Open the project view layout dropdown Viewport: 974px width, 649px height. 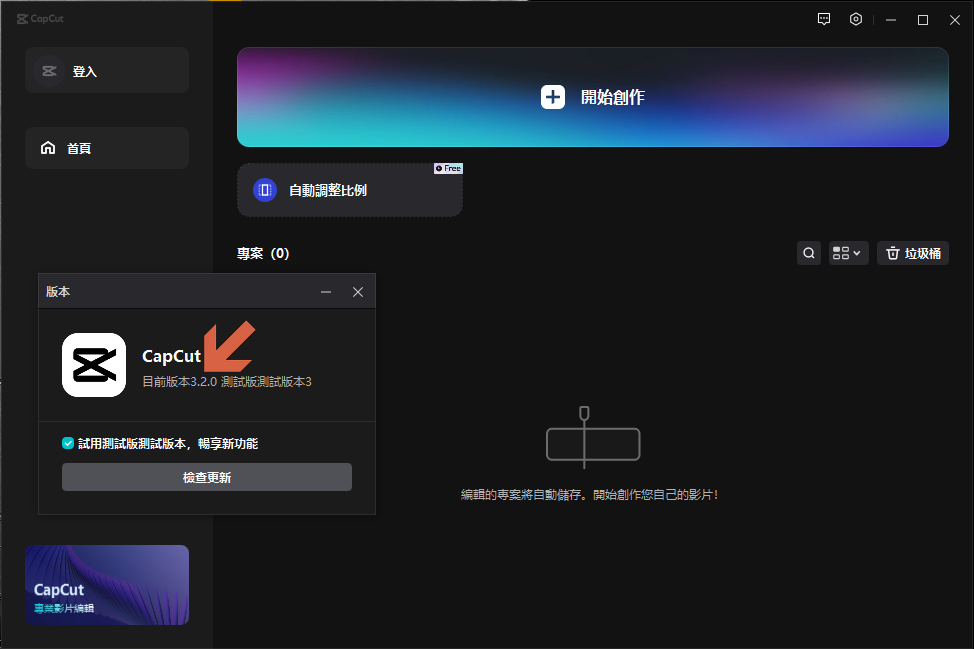pyautogui.click(x=849, y=253)
